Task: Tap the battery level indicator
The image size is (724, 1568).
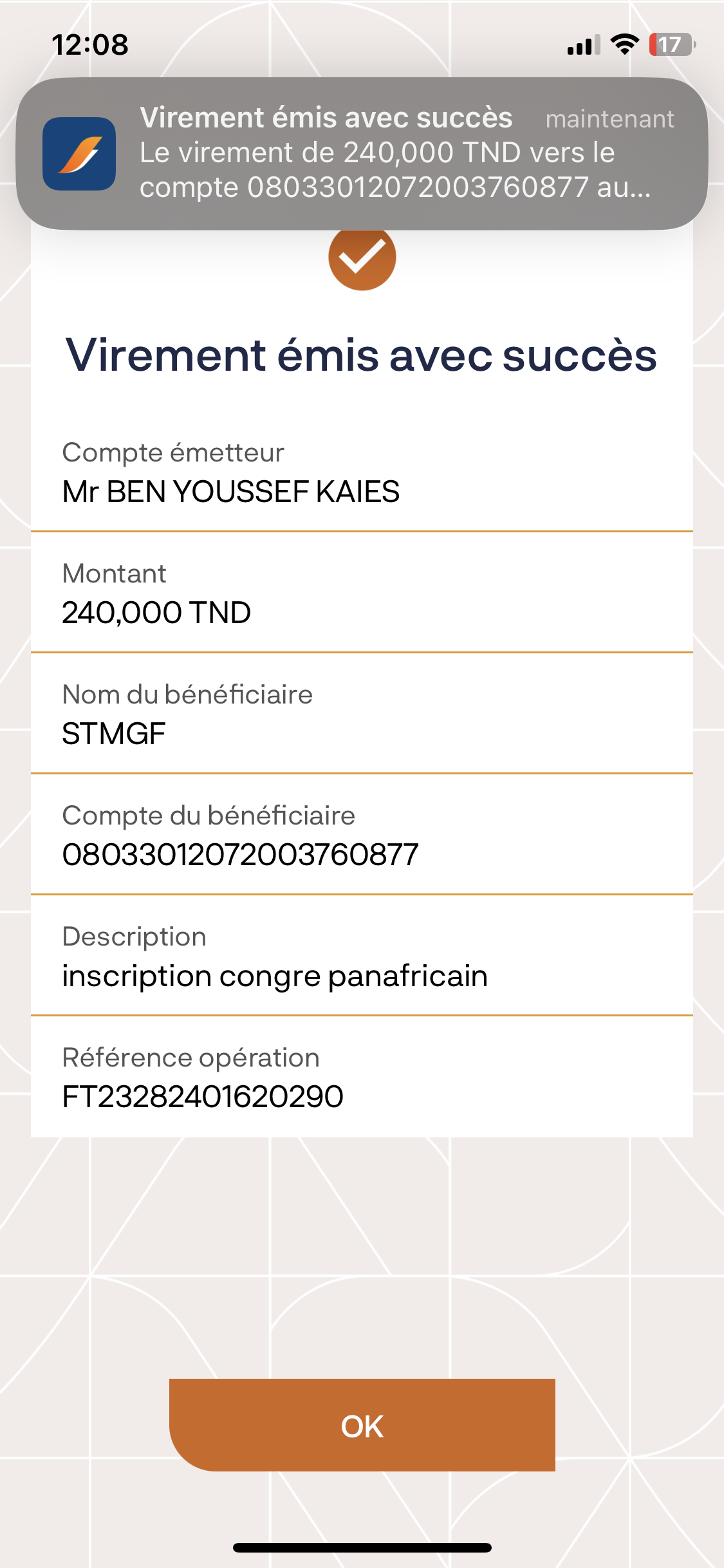Action: [672, 44]
